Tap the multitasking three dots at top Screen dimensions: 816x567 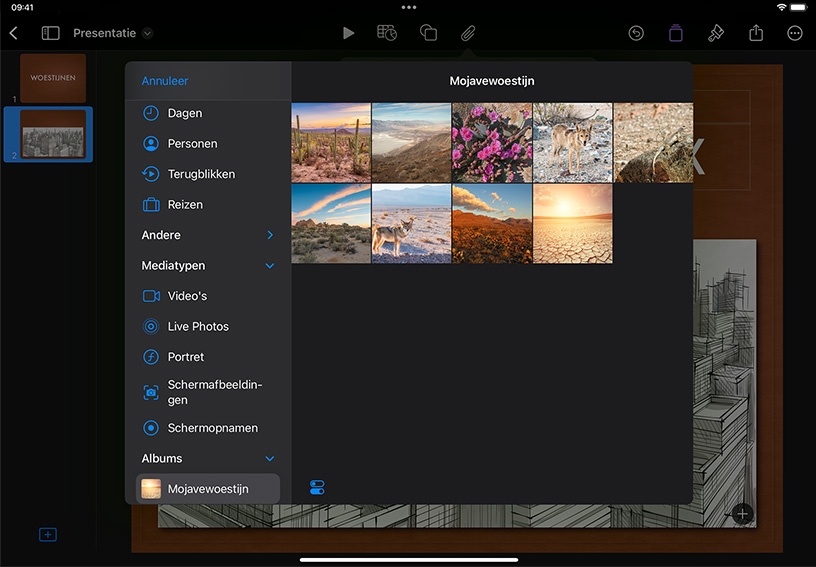coord(409,7)
